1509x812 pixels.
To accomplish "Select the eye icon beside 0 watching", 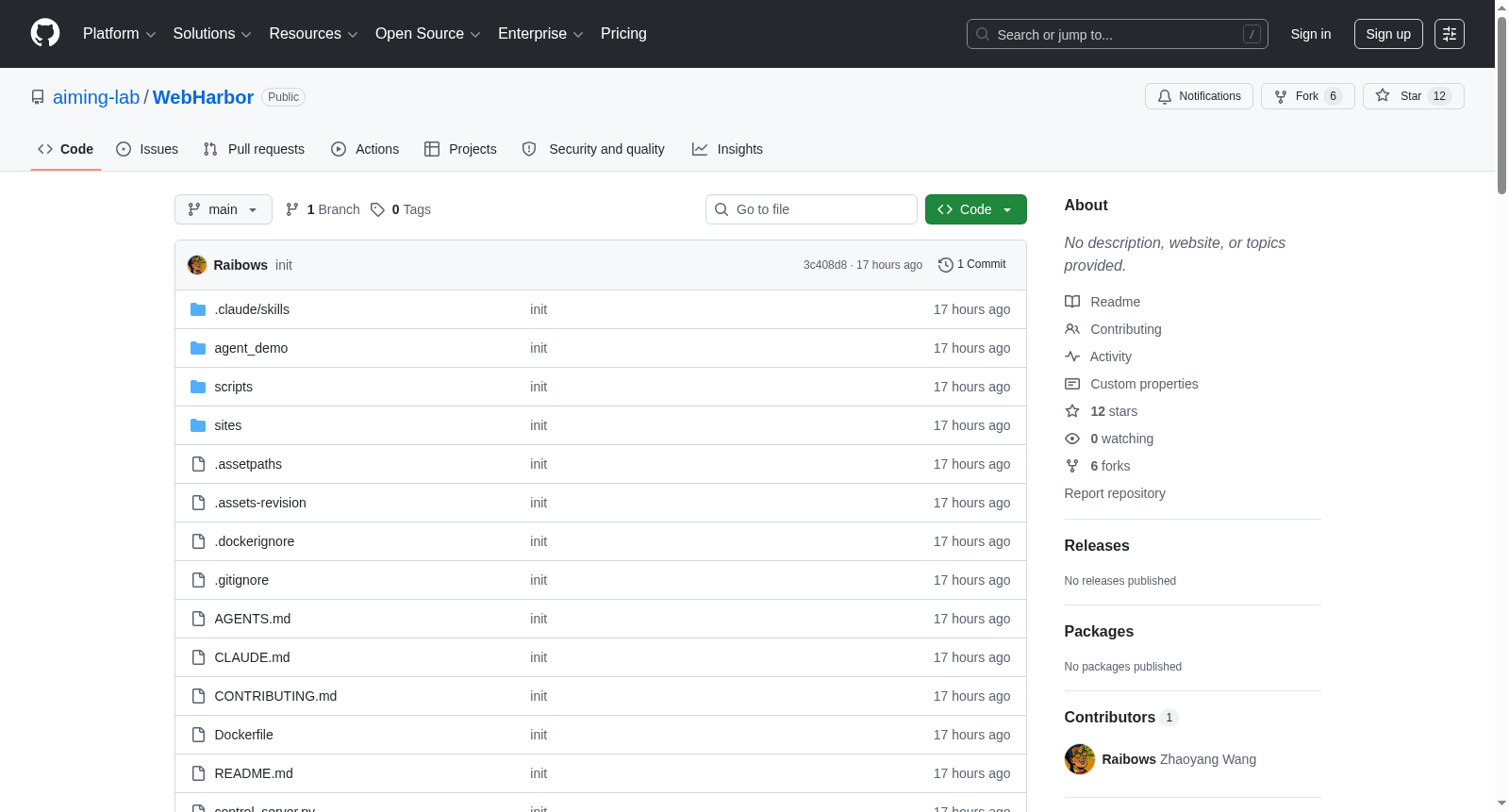I will tap(1072, 439).
